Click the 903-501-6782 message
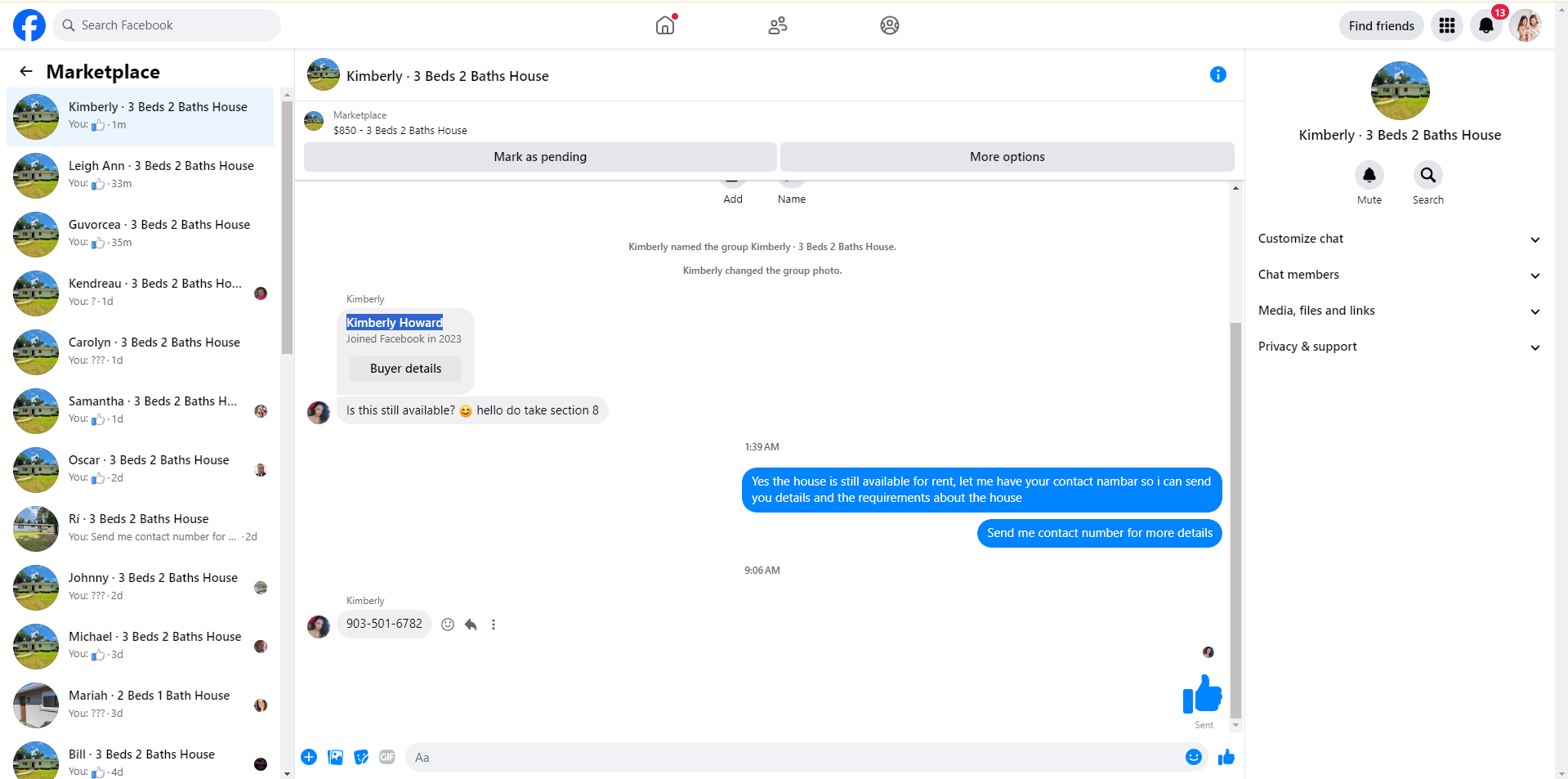 [384, 624]
